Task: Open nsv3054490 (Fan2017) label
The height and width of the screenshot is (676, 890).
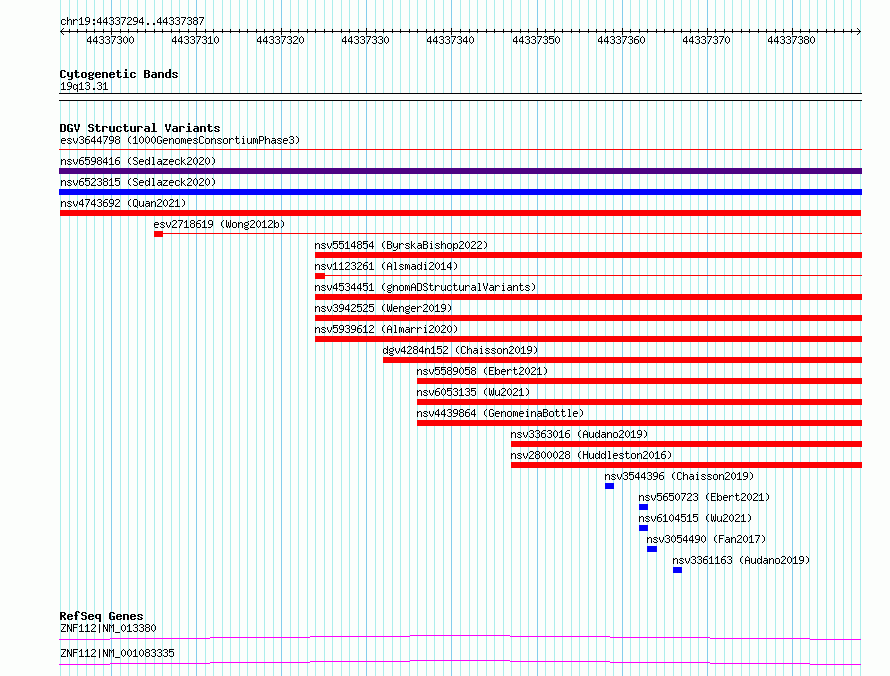Action: click(706, 539)
